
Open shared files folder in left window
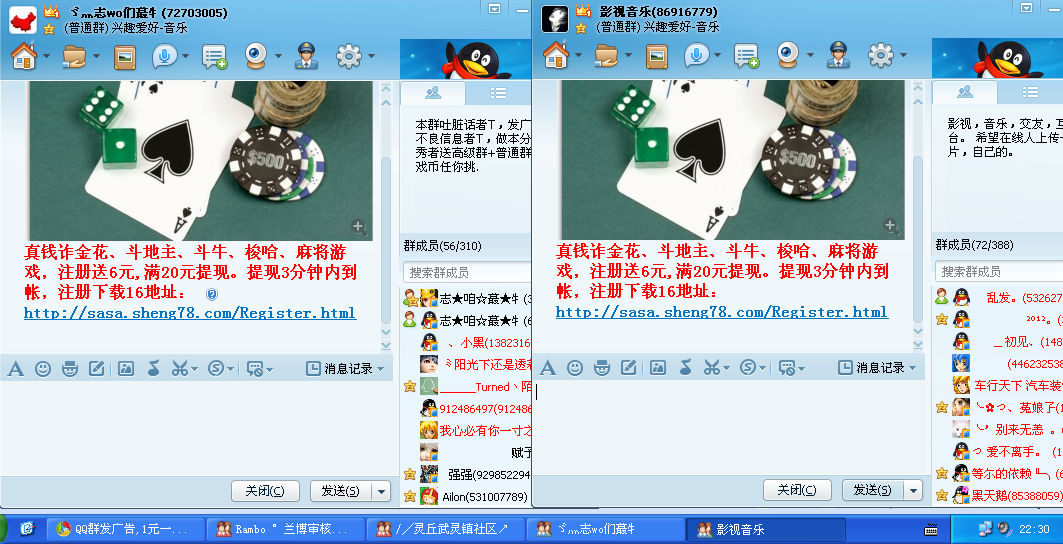click(x=74, y=56)
